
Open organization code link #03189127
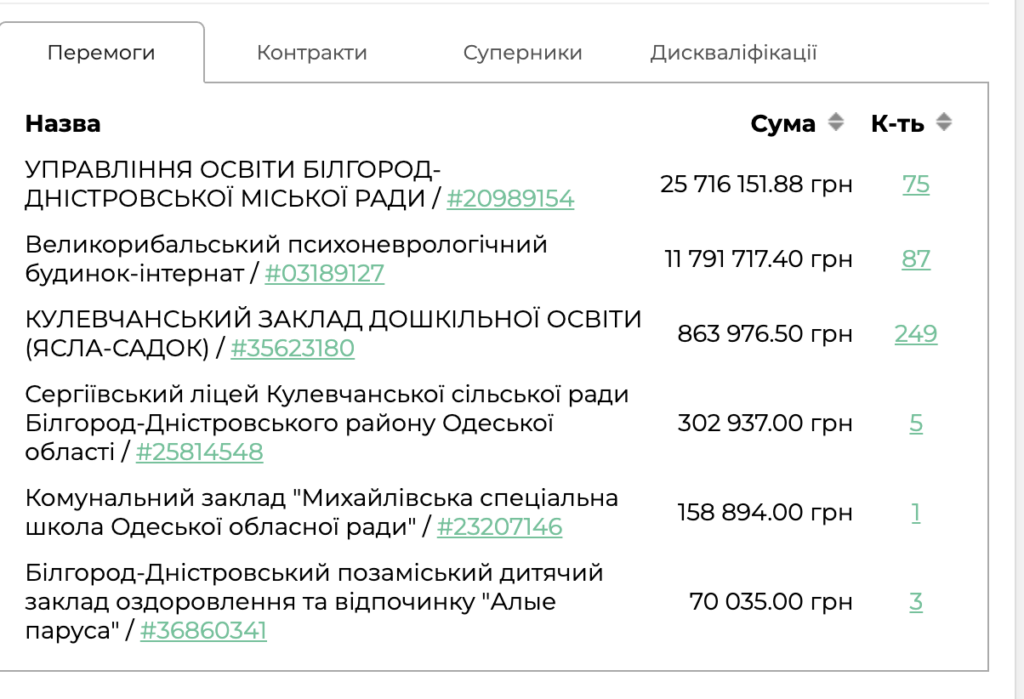(324, 274)
